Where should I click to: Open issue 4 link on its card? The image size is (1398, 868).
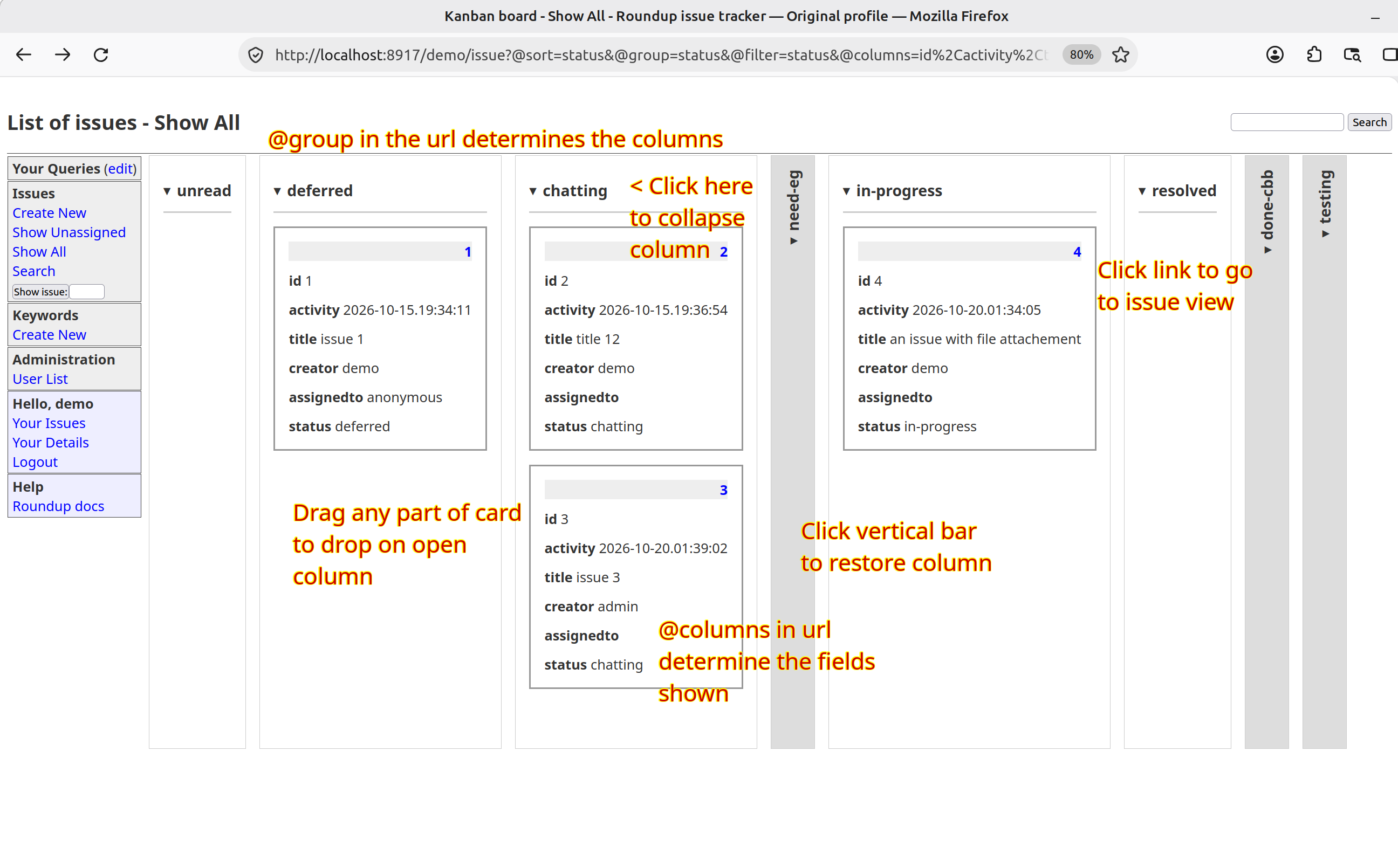(1077, 251)
